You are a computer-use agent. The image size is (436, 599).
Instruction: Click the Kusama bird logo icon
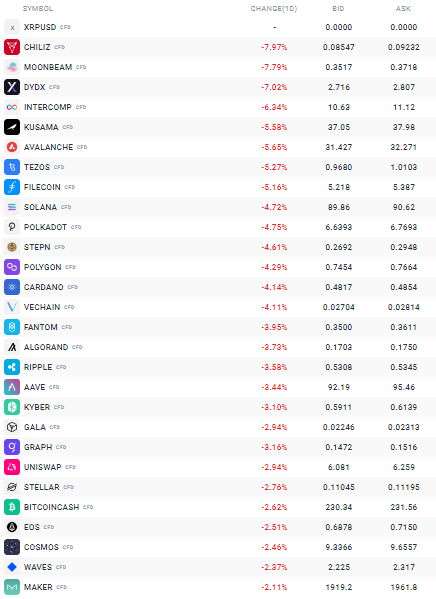pos(12,127)
